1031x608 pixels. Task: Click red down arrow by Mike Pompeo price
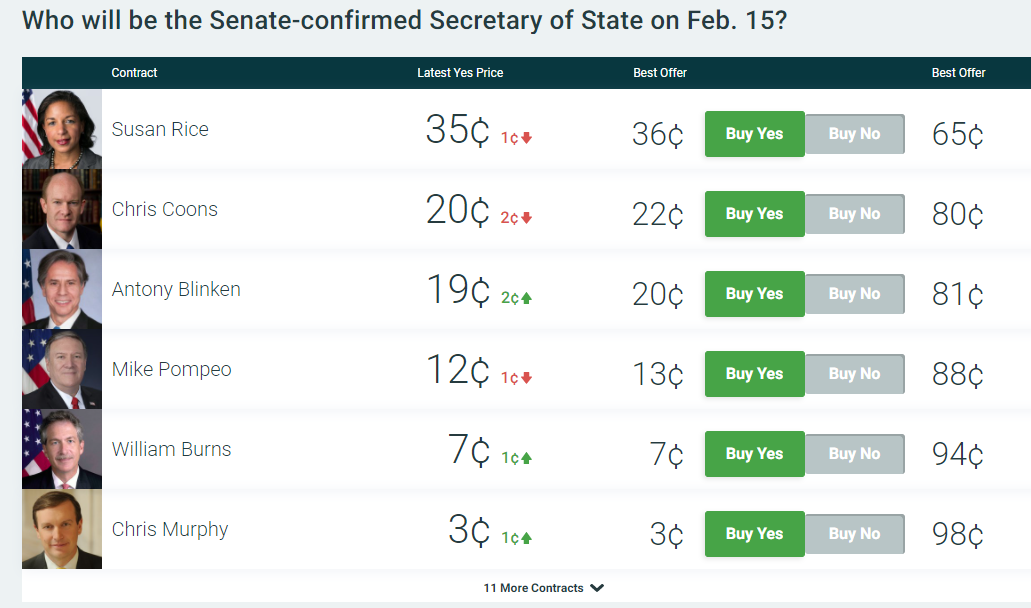(527, 378)
